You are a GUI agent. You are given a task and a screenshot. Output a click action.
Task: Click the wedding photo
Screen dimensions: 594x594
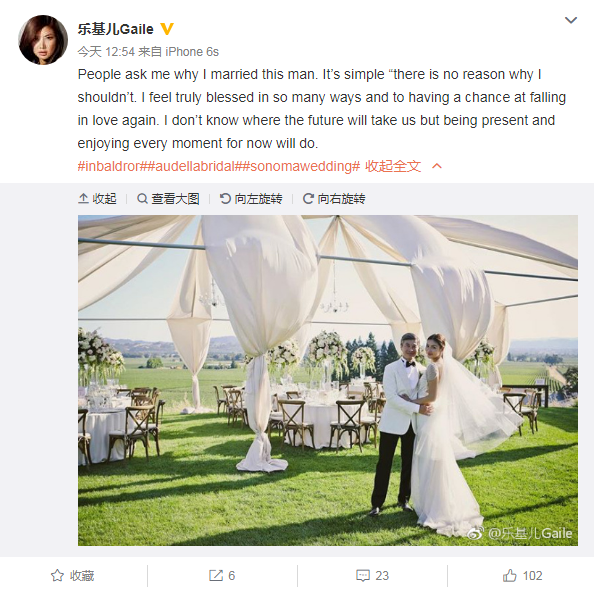click(x=328, y=380)
